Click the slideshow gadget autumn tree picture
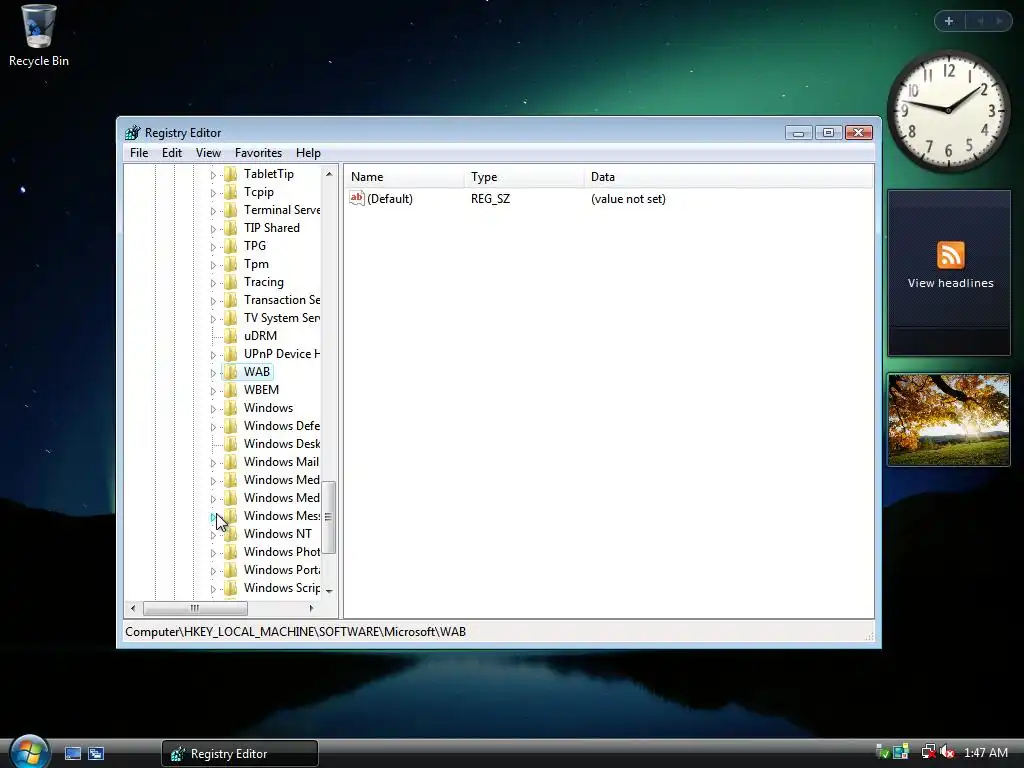This screenshot has height=768, width=1024. pyautogui.click(x=949, y=420)
